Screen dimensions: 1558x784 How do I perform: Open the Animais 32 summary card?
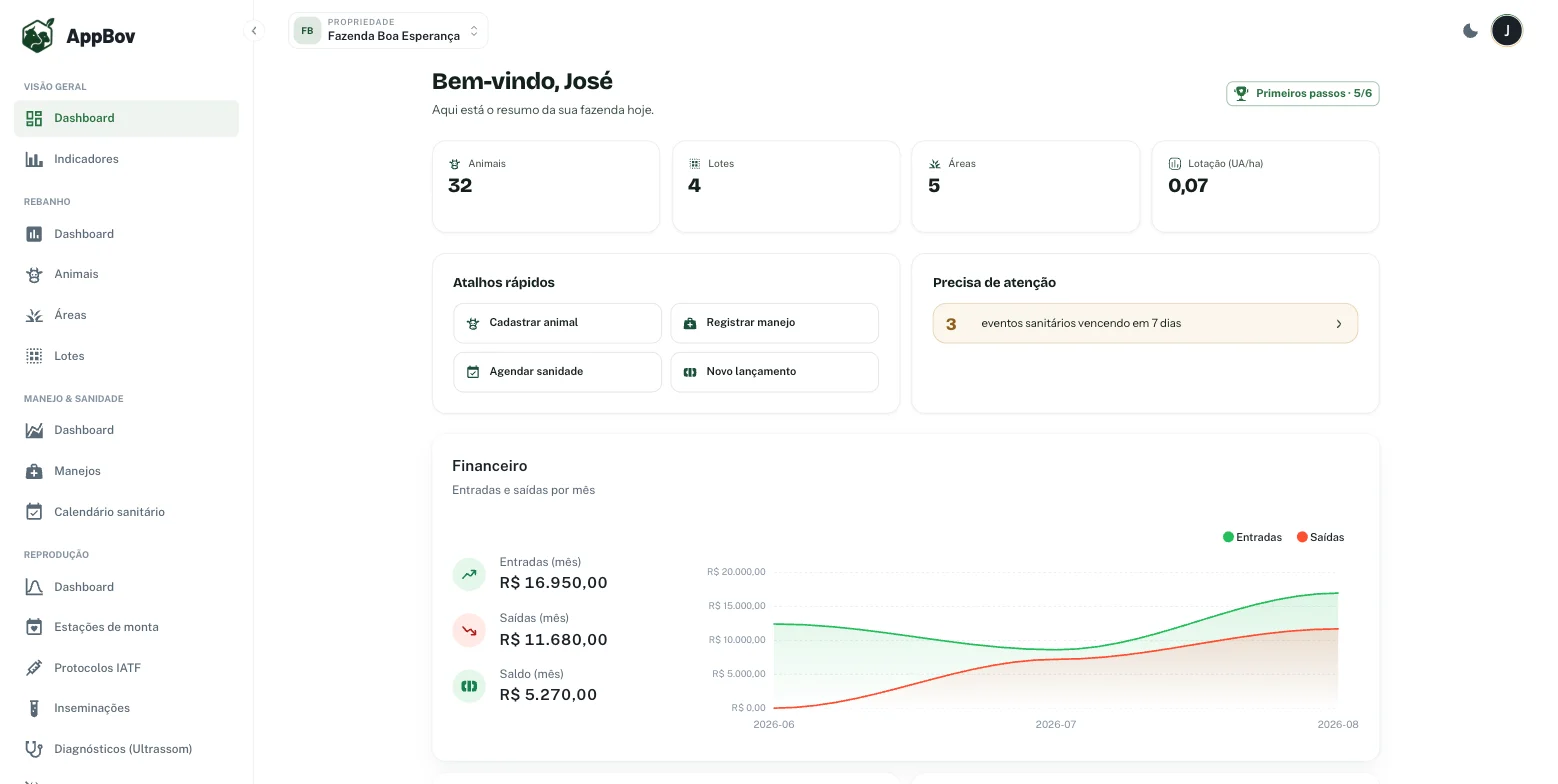[546, 186]
